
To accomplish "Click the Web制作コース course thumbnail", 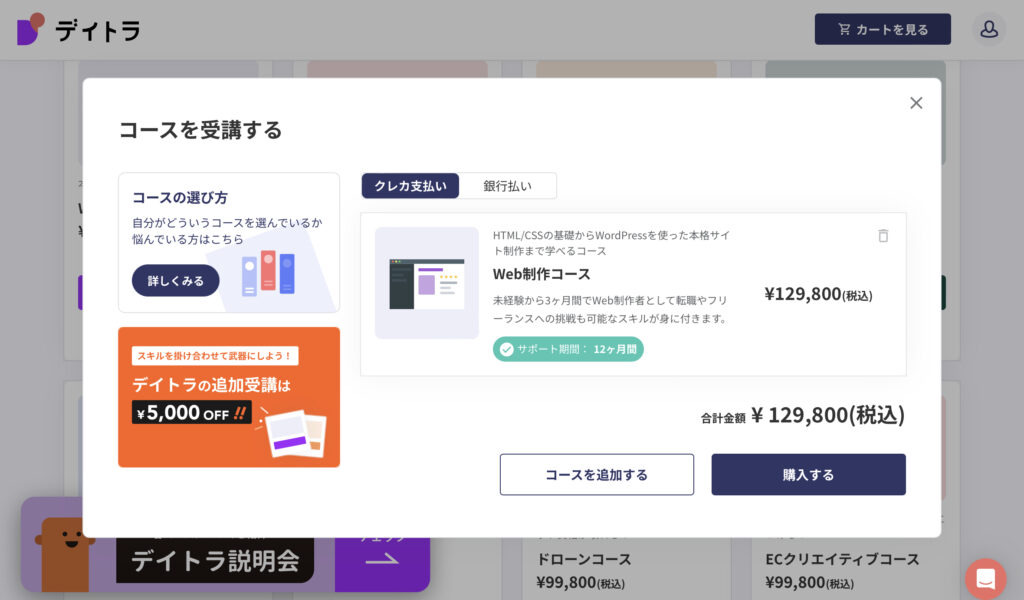I will pos(427,283).
